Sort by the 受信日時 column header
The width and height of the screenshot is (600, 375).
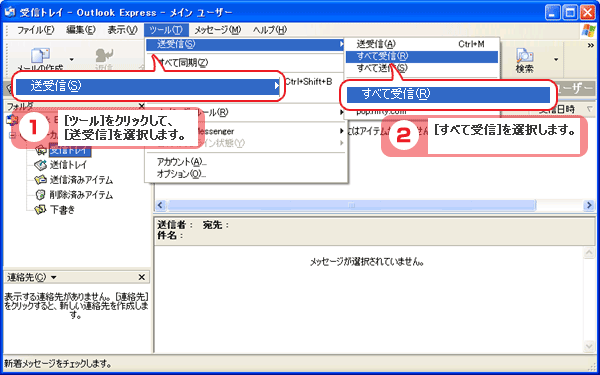557,110
